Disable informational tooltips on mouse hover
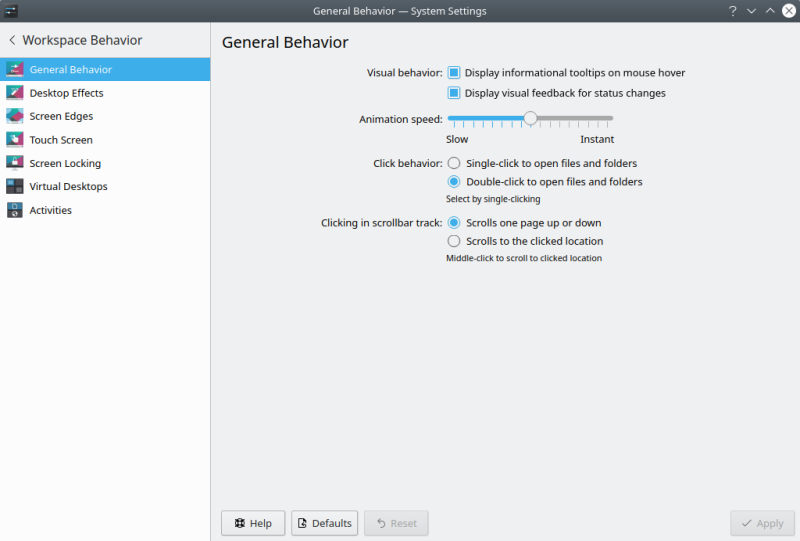The image size is (800, 541). pos(453,73)
